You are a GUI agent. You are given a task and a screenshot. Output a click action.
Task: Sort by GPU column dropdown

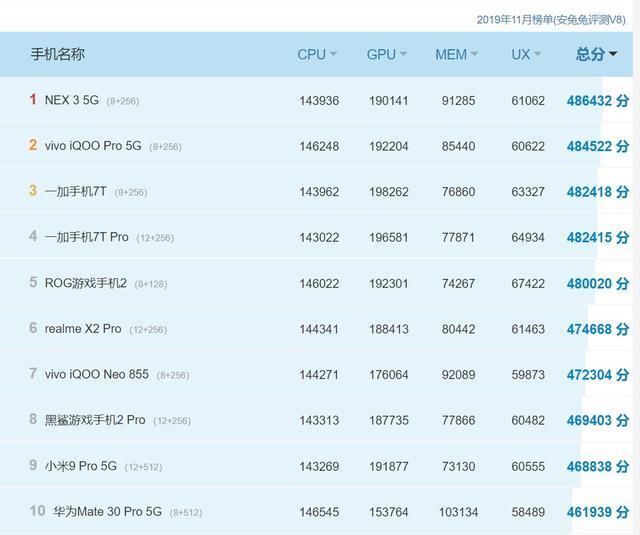(387, 54)
